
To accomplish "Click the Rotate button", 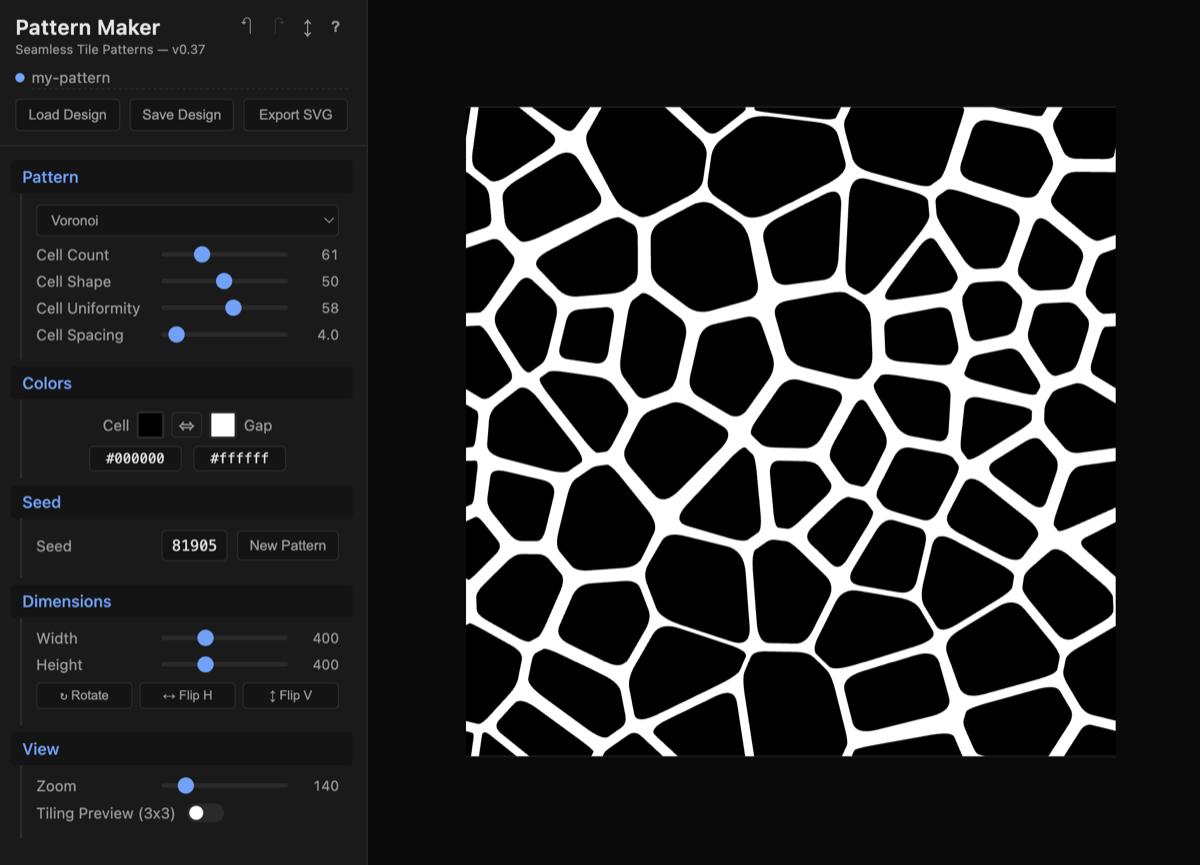I will (84, 696).
